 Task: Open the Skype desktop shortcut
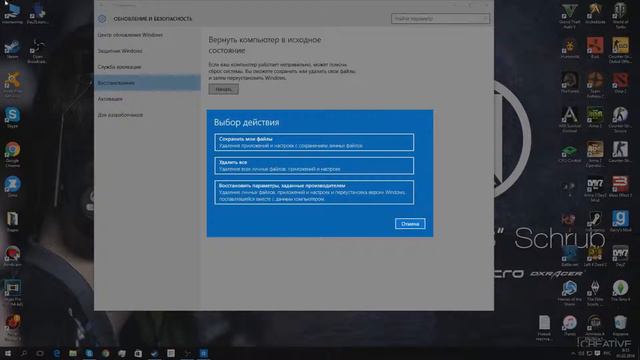12,118
